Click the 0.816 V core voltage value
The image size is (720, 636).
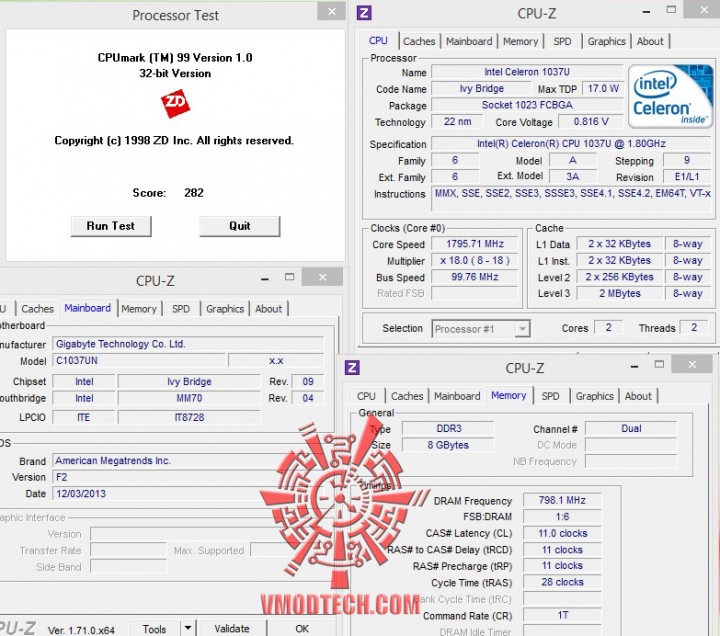[591, 122]
